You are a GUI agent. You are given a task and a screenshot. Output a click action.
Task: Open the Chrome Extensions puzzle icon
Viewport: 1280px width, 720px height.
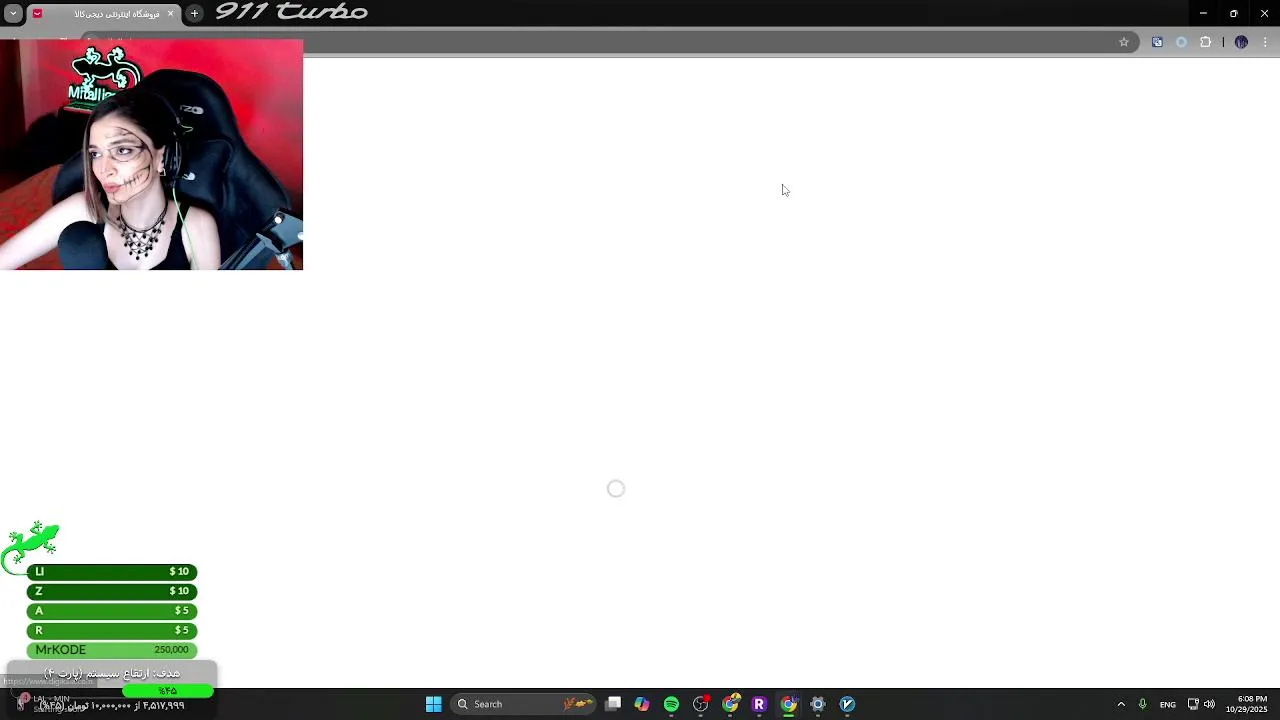1205,42
